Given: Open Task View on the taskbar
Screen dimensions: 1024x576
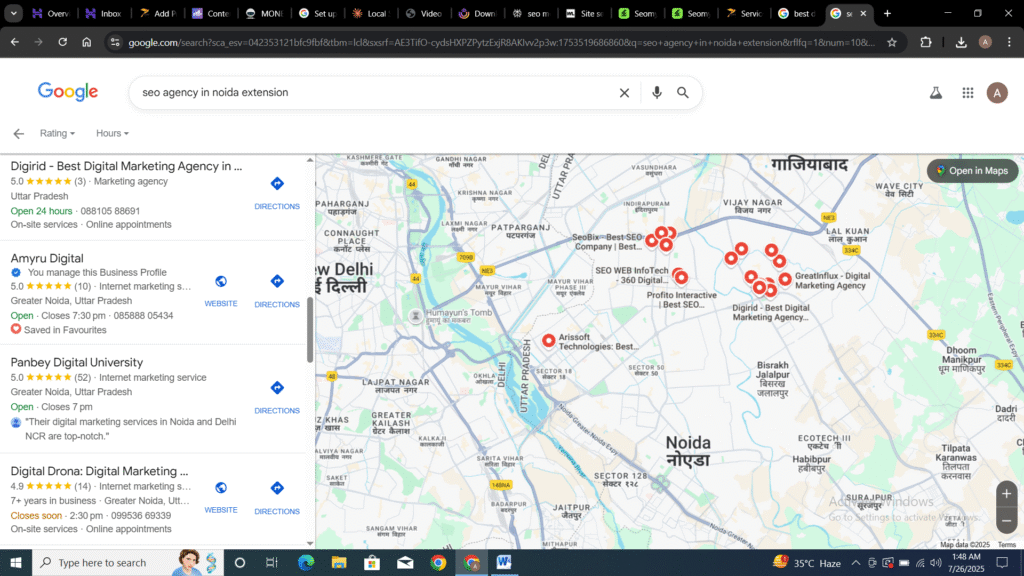Looking at the screenshot, I should (272, 562).
